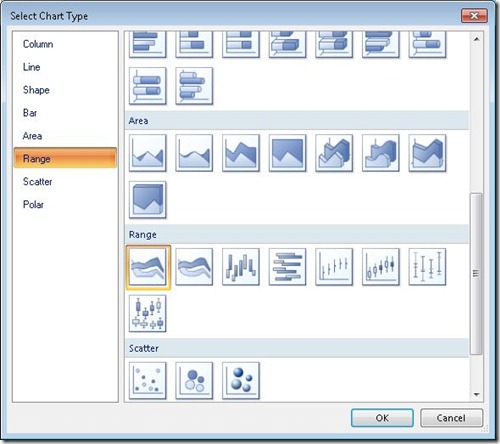500x444 pixels.
Task: Select the Error Bar chart icon
Action: tap(427, 267)
